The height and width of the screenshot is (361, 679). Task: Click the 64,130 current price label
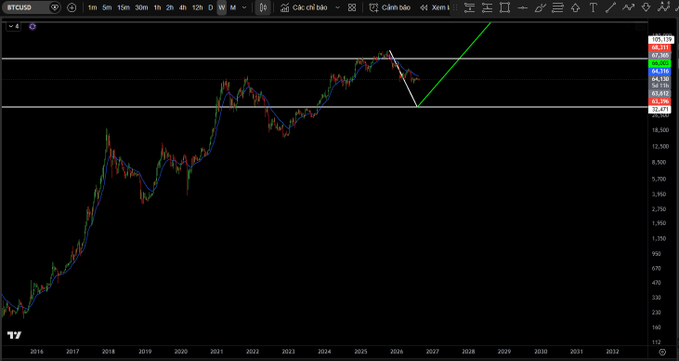(x=660, y=79)
